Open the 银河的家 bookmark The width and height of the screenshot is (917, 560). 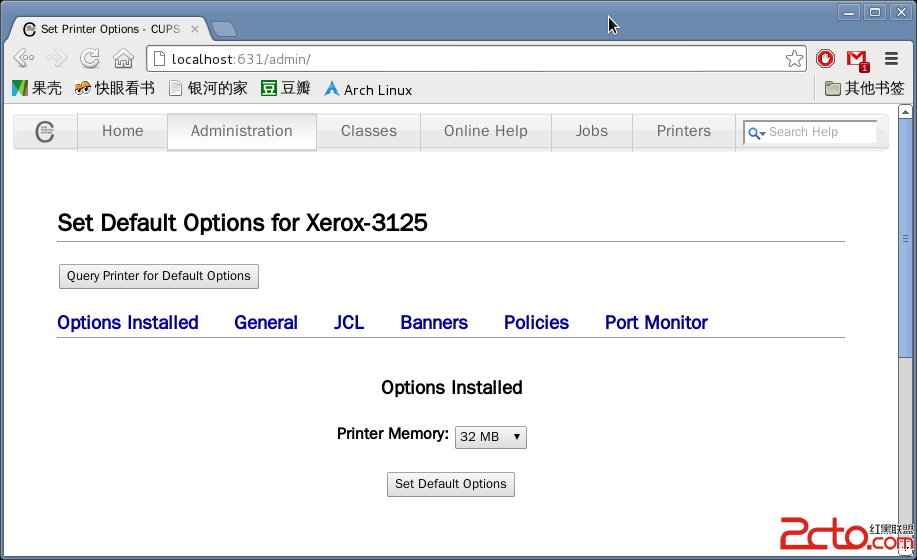[x=208, y=88]
